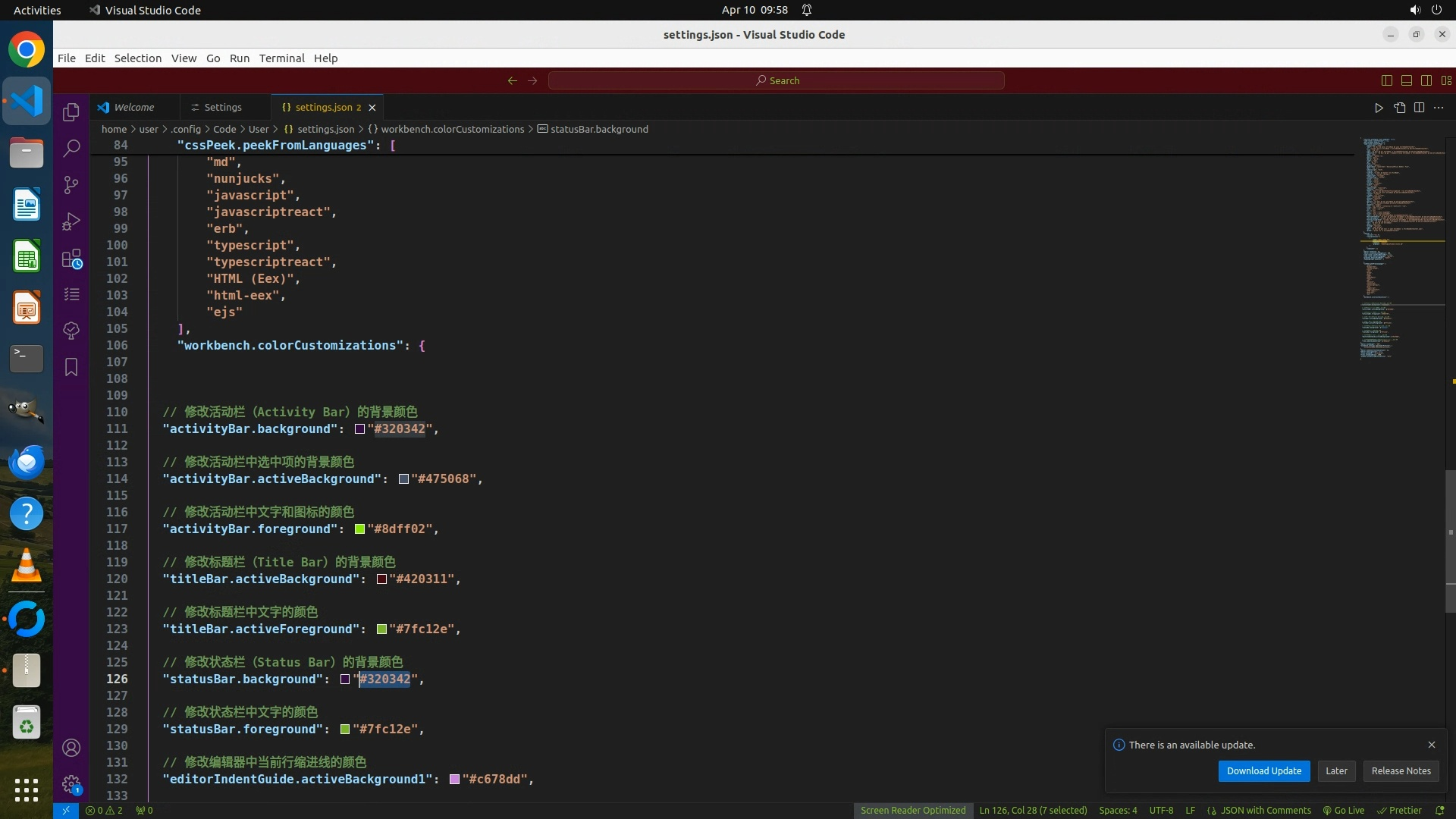
Task: Open the JSON with Comments language selector
Action: coord(1265,810)
